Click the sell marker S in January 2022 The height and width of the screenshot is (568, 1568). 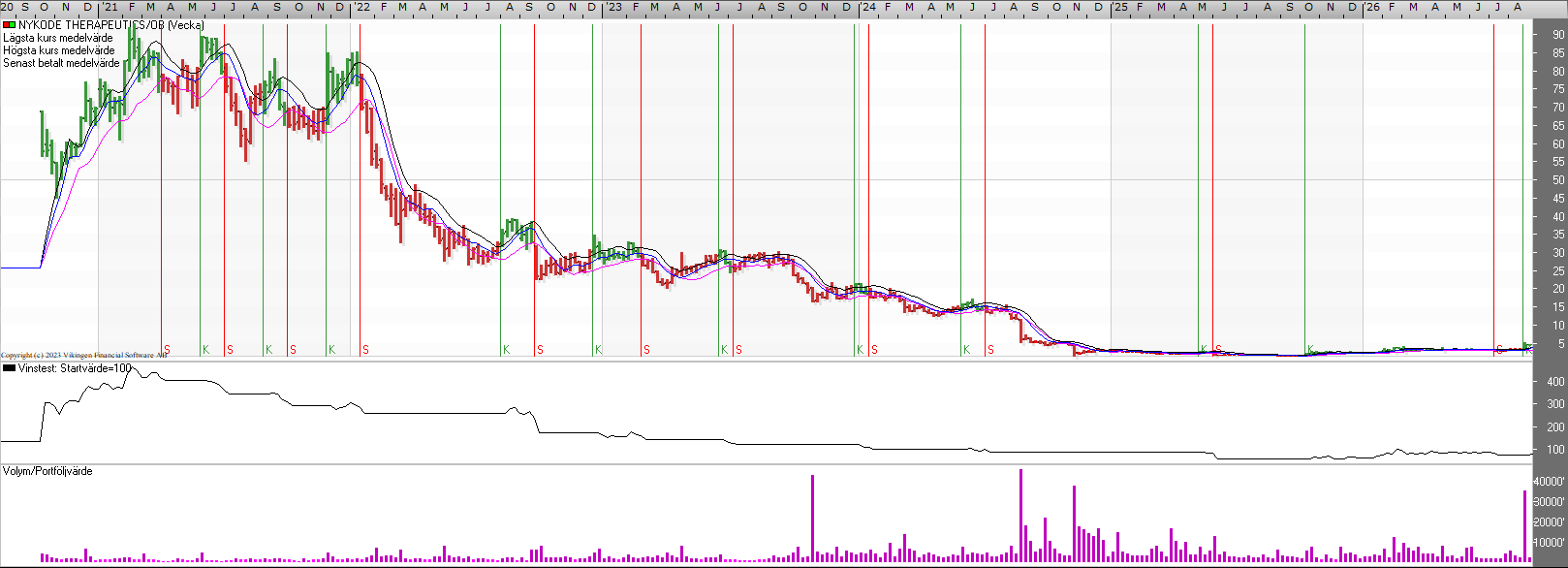(365, 350)
